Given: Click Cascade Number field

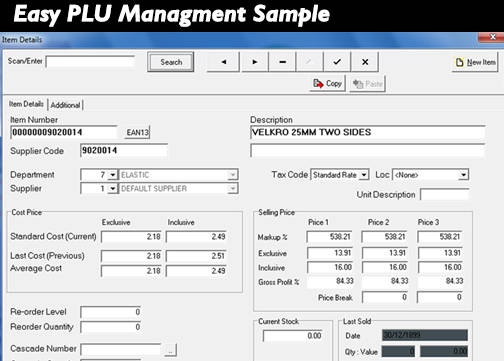Looking at the screenshot, I should [x=121, y=349].
